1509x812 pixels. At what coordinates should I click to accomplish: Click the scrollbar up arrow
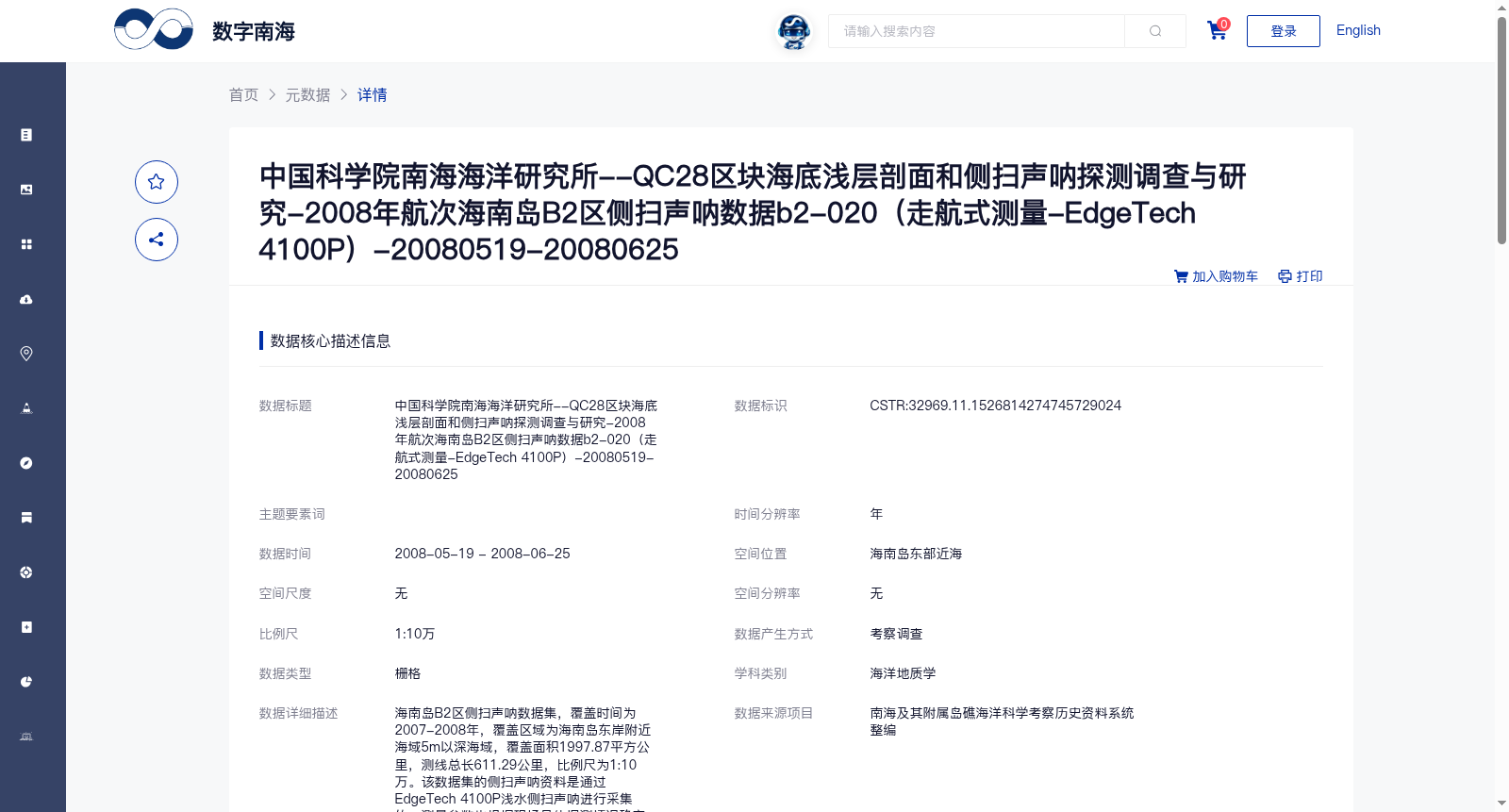click(1501, 8)
